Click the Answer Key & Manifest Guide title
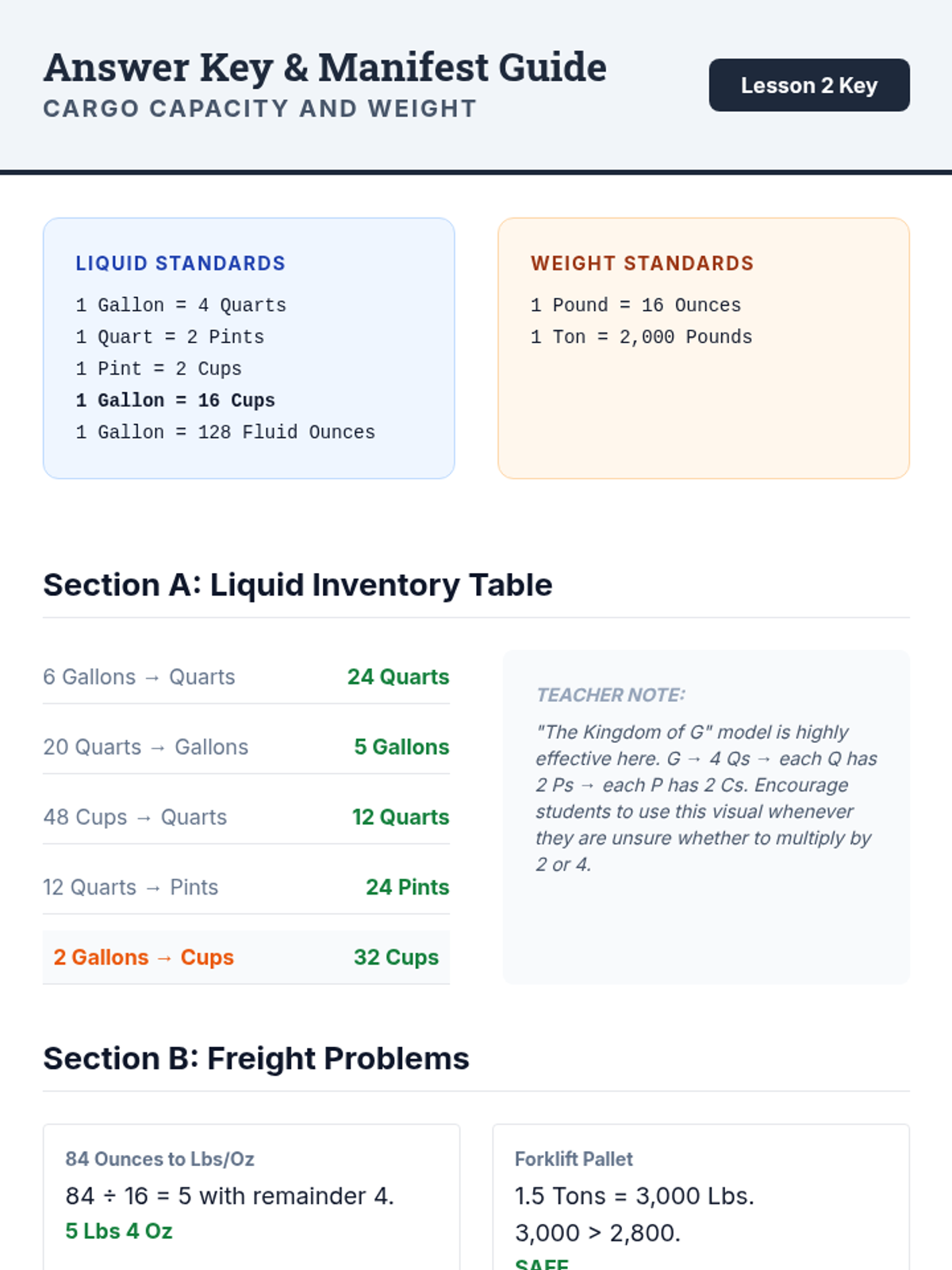Image resolution: width=952 pixels, height=1270 pixels. pos(324,67)
